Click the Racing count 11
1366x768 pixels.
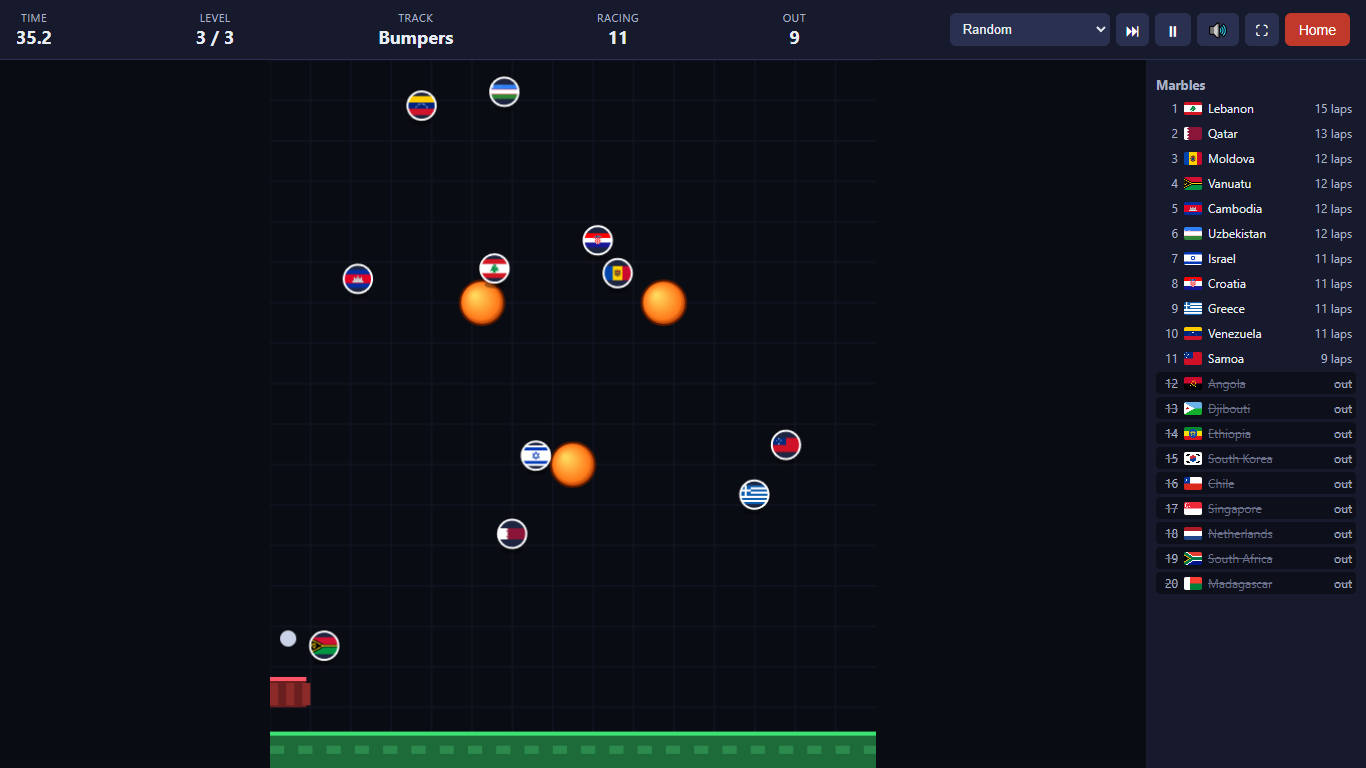tap(618, 38)
